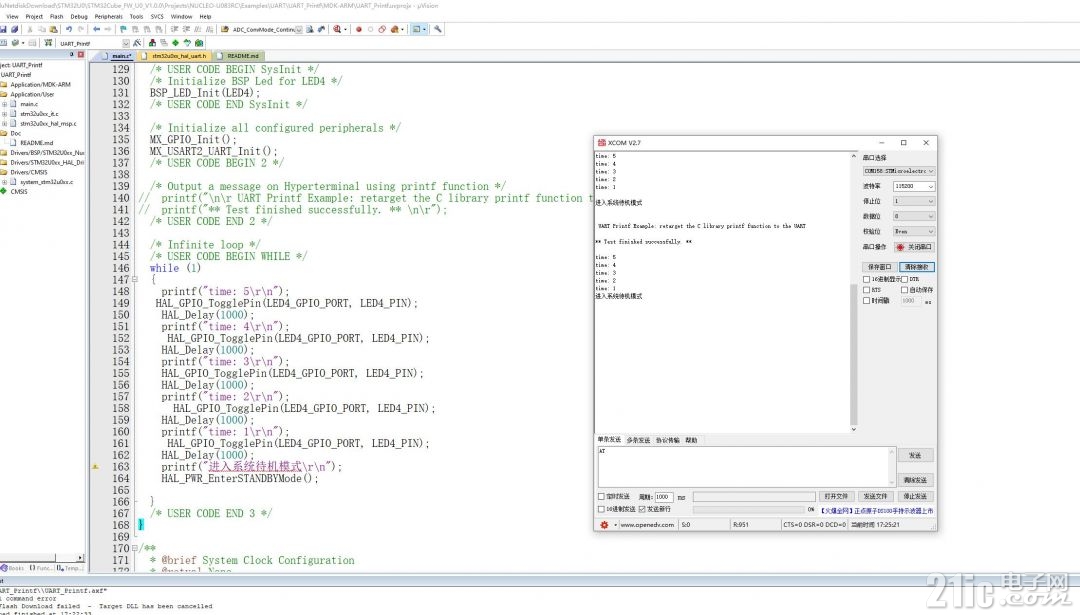Click the Pack Installer icon
This screenshot has width=1080, height=615.
pyautogui.click(x=199, y=43)
